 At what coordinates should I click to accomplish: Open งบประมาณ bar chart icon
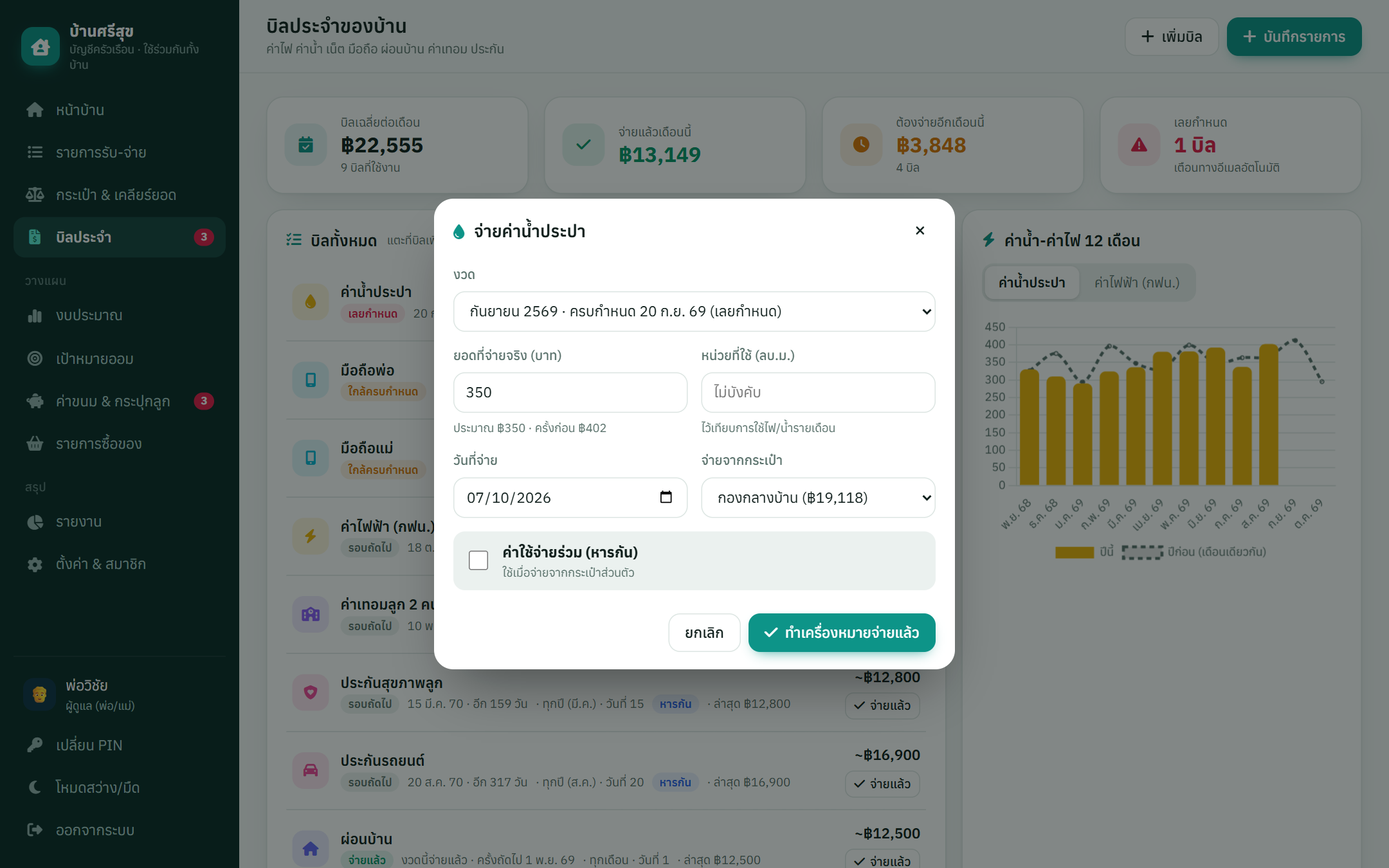(35, 316)
